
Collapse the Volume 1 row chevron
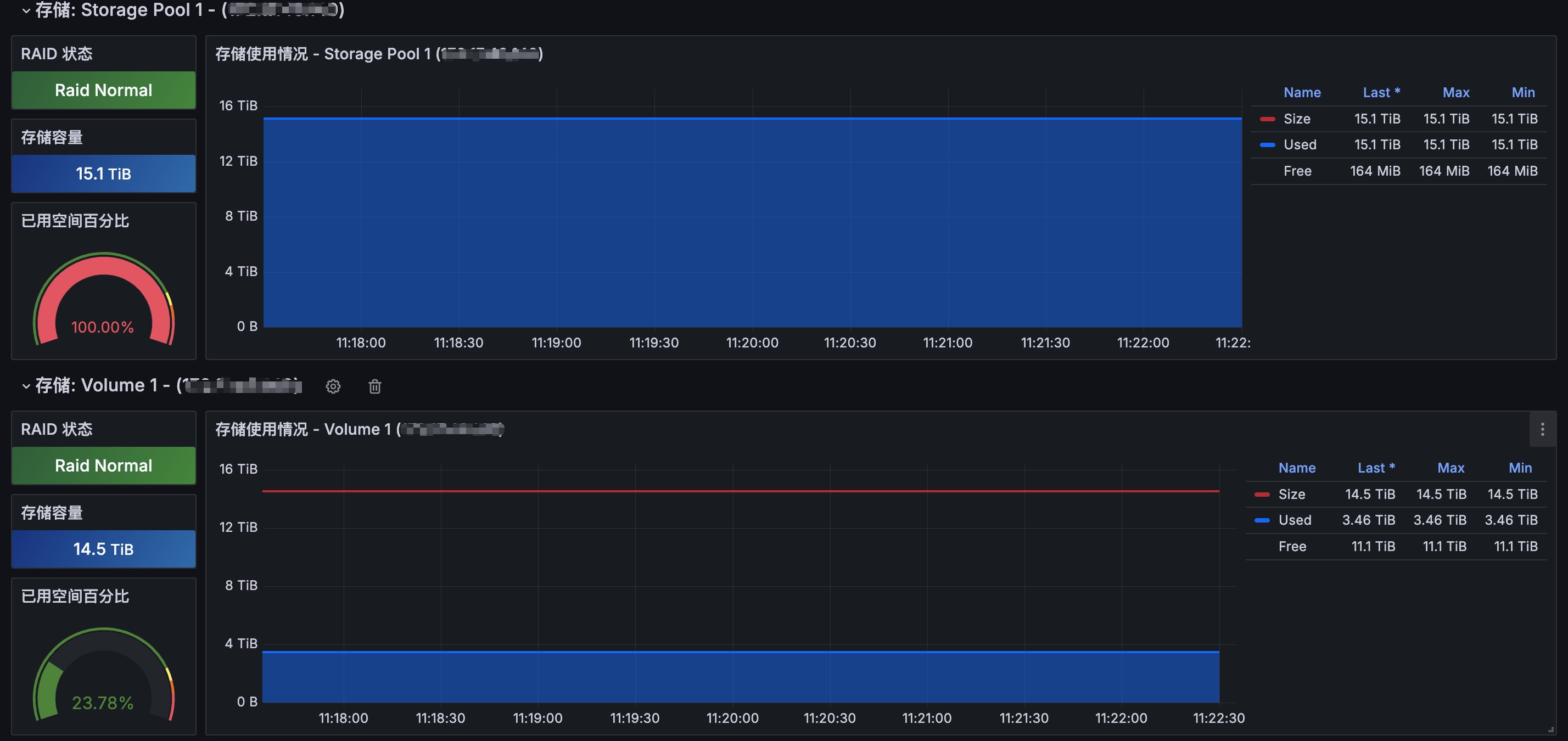(26, 386)
